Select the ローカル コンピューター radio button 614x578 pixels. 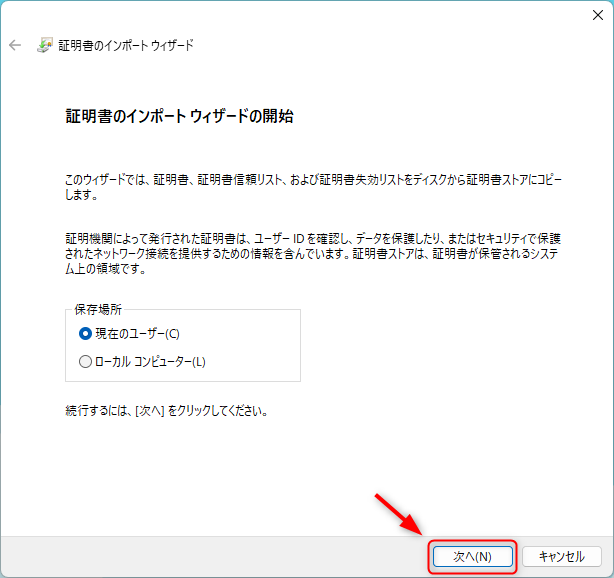coord(85,361)
